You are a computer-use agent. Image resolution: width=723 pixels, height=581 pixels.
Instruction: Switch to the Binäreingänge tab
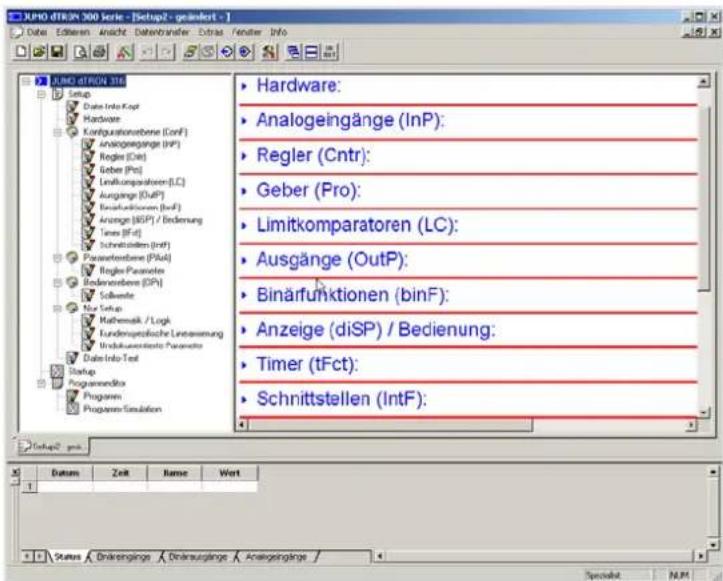click(x=124, y=557)
